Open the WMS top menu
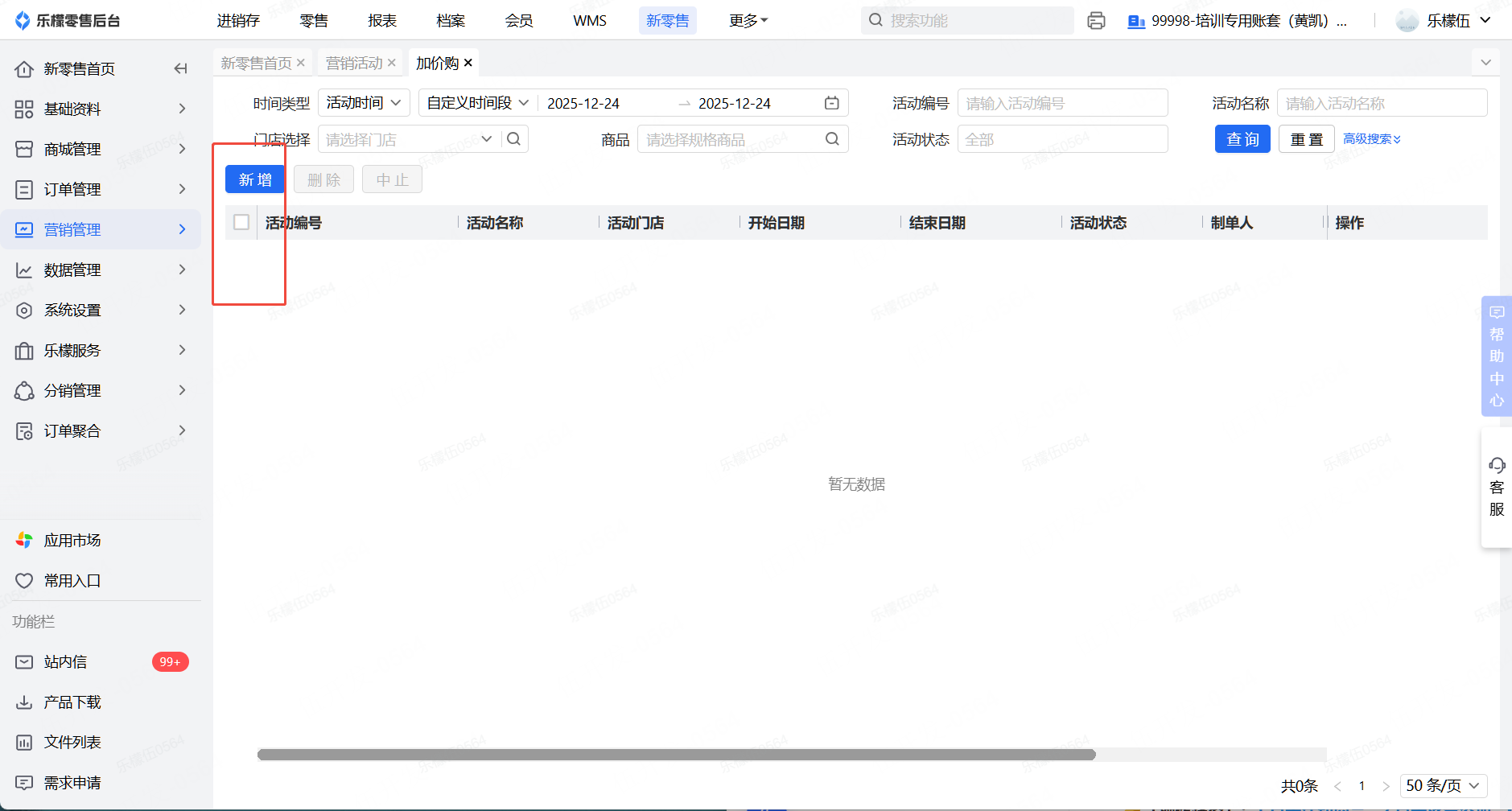Viewport: 1512px width, 811px height. (x=590, y=21)
